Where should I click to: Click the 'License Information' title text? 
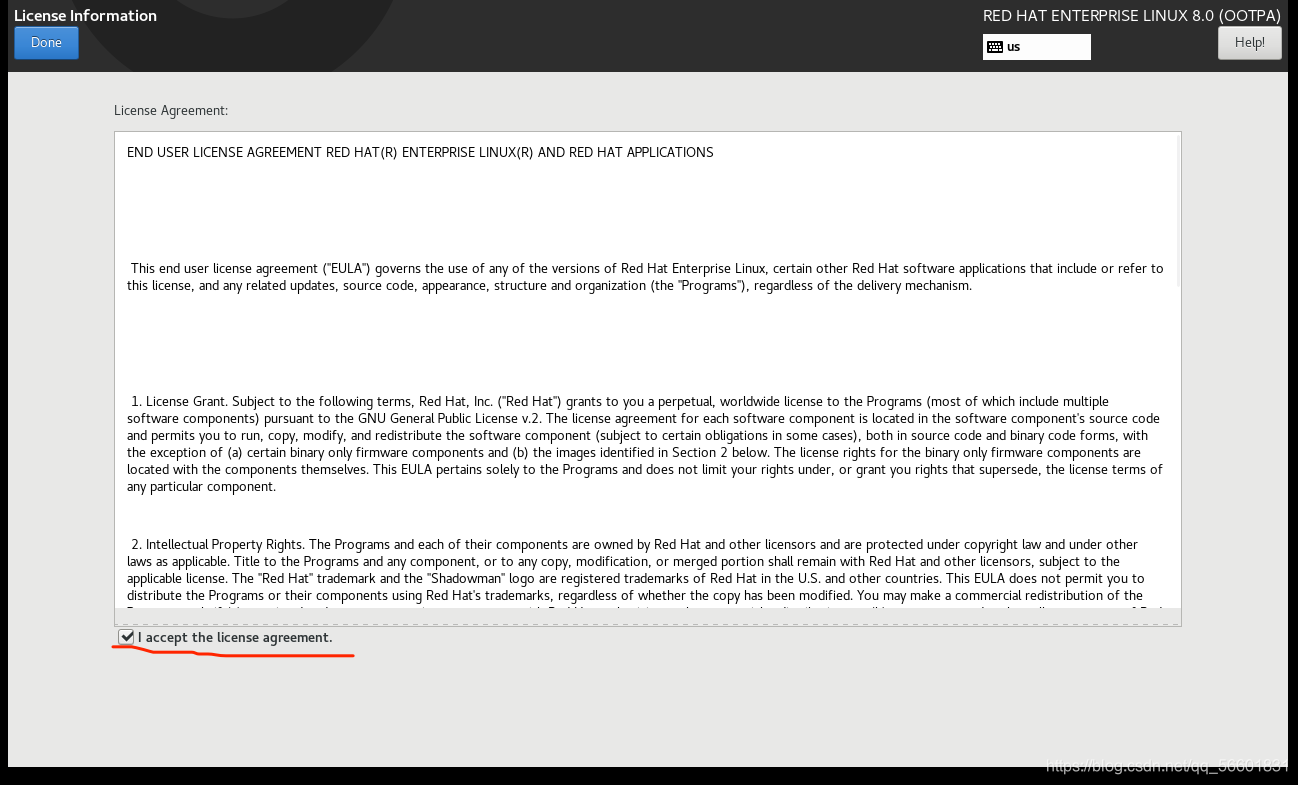[x=85, y=16]
